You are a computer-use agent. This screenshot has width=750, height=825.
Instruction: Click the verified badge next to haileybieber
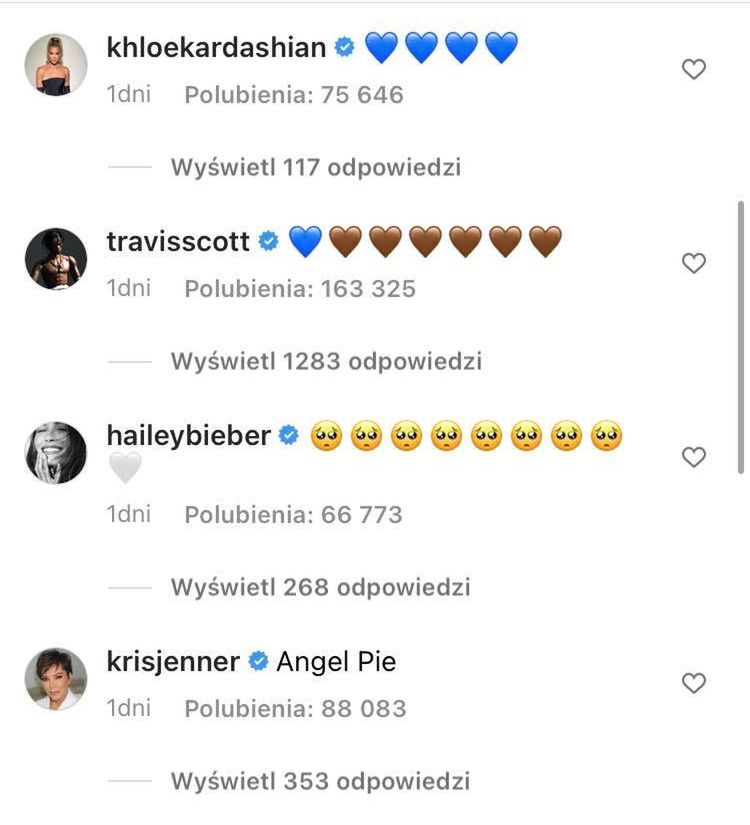(x=289, y=436)
